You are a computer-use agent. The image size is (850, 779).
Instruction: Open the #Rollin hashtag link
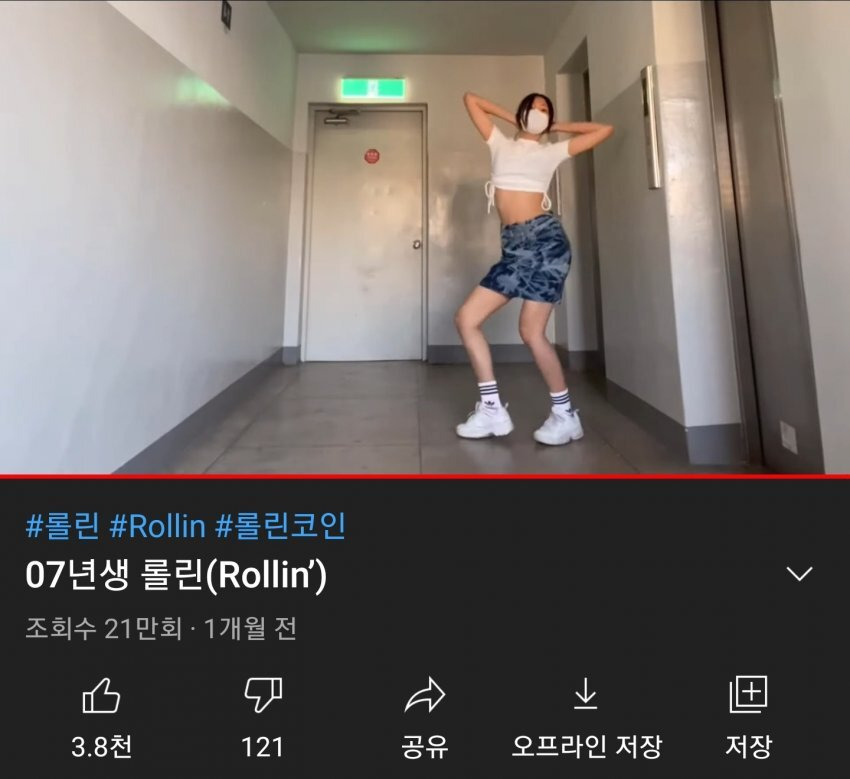(x=157, y=526)
